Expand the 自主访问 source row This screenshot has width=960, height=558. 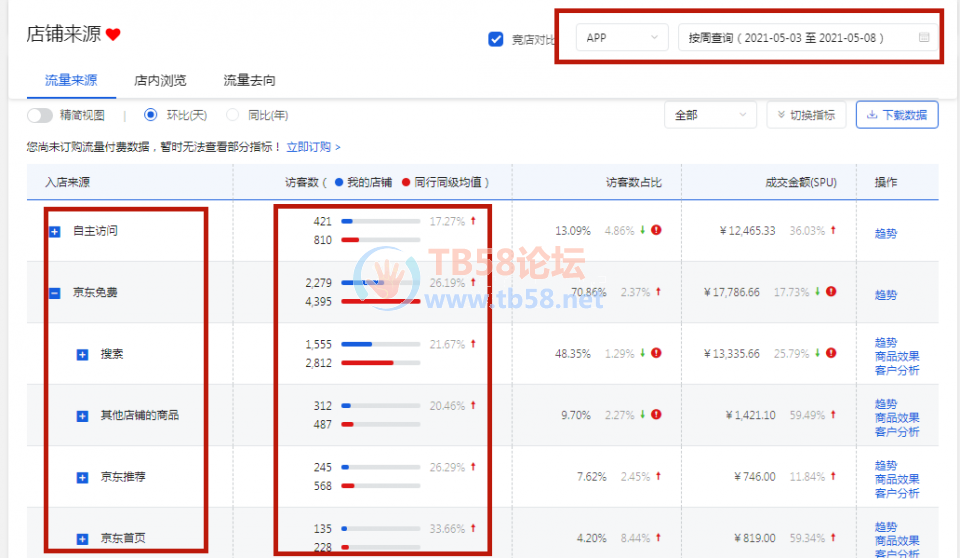tap(54, 232)
